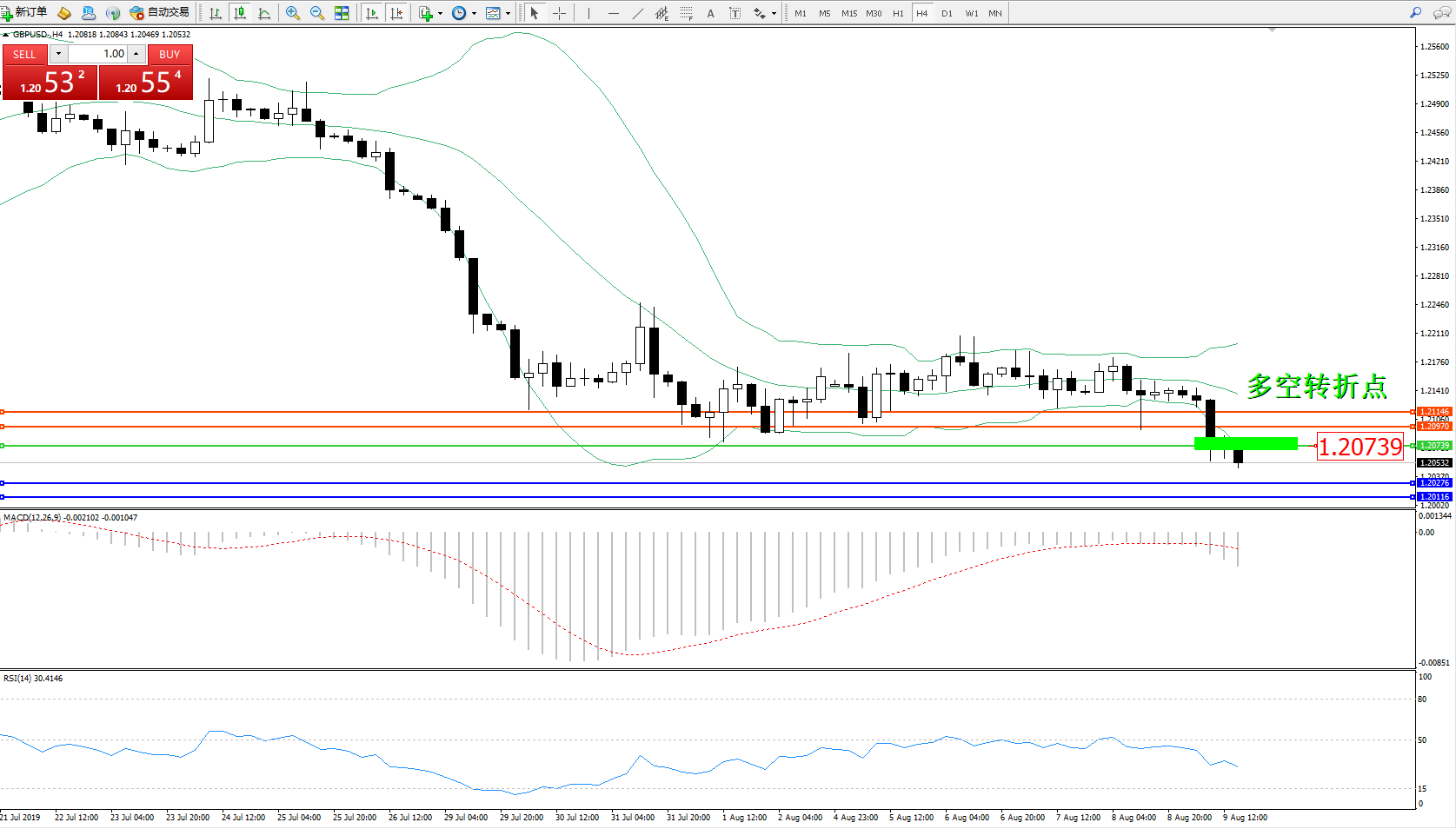Viewport: 1456px width, 829px height.
Task: Open the lot volume dropdown arrow
Action: 58,54
